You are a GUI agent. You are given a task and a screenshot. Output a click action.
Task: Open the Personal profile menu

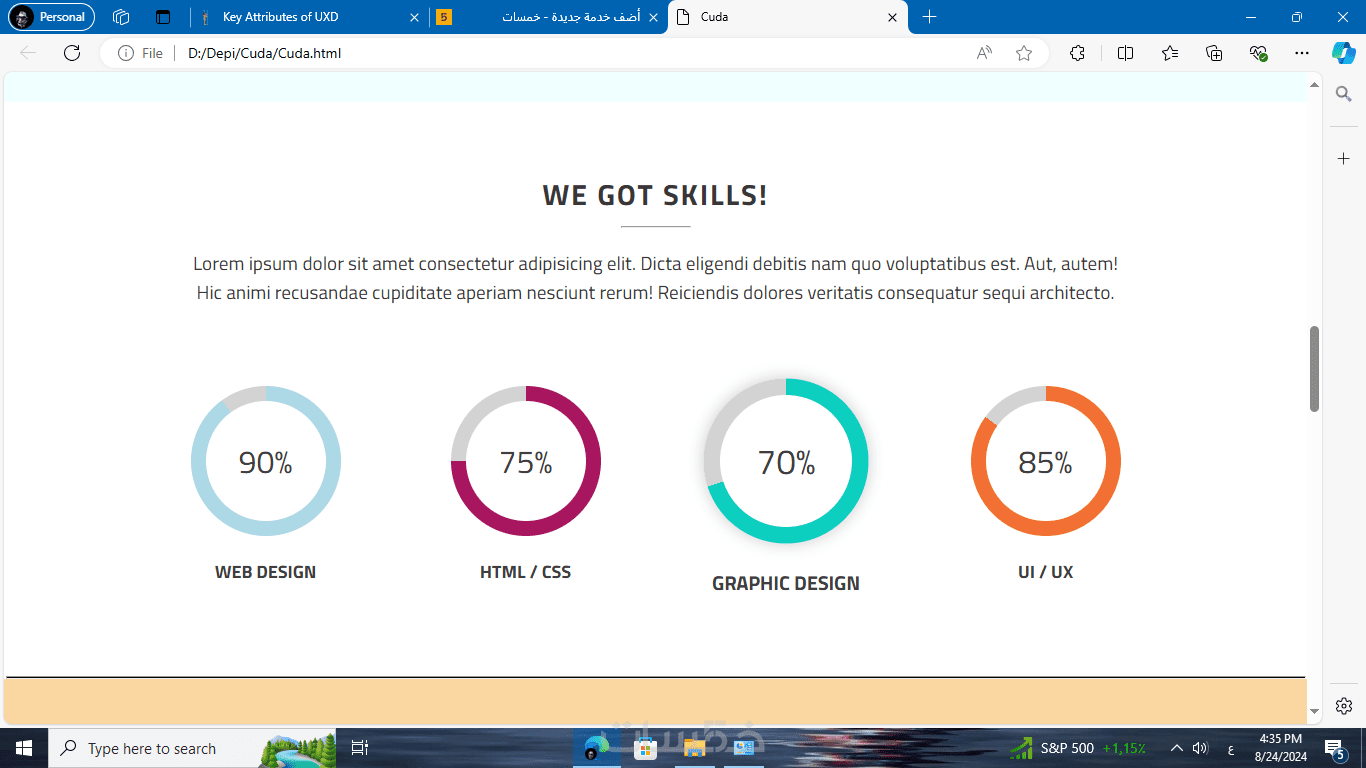point(51,17)
